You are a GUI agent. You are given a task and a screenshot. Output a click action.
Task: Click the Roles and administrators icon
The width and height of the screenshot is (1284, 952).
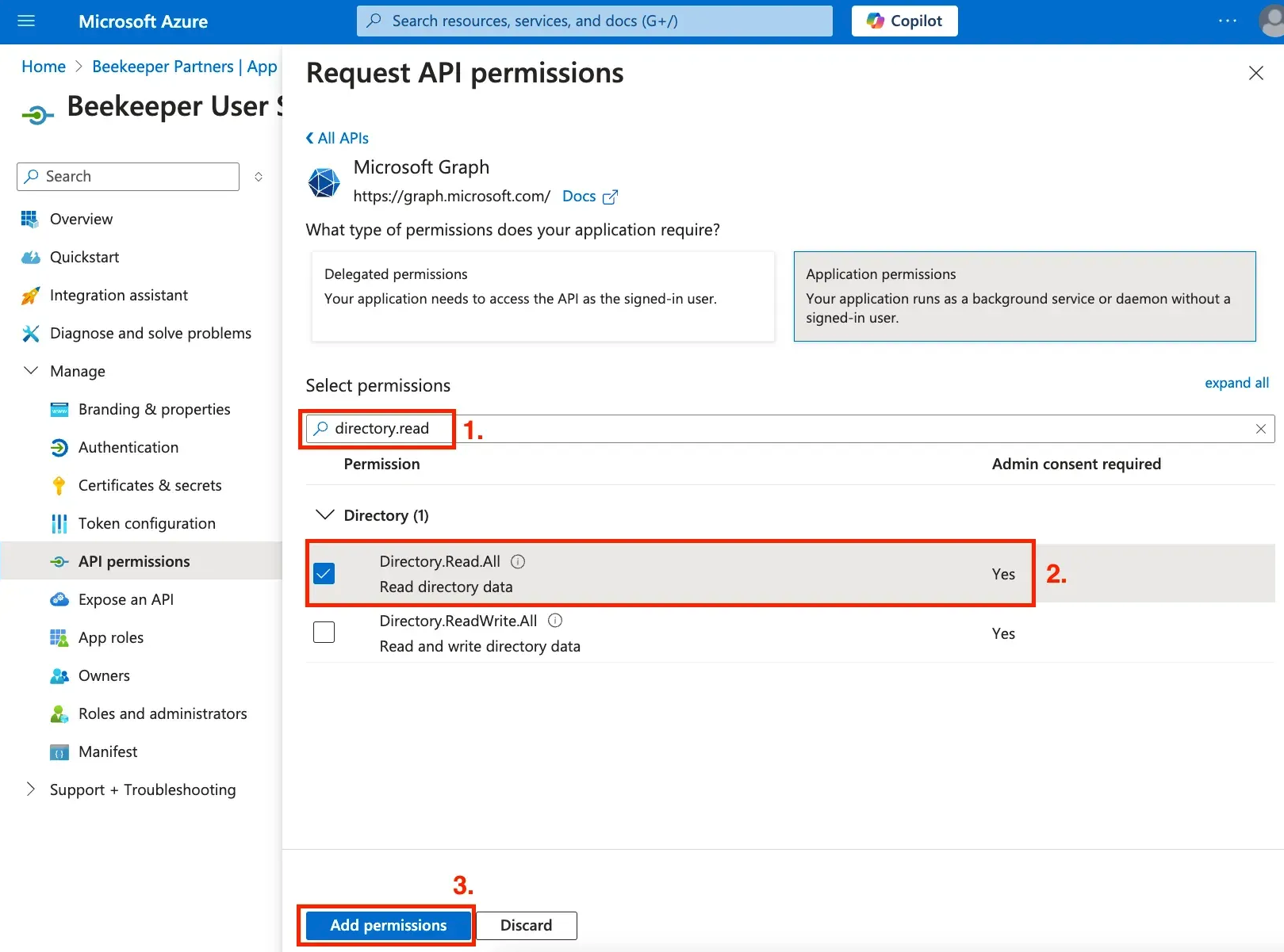pyautogui.click(x=59, y=714)
